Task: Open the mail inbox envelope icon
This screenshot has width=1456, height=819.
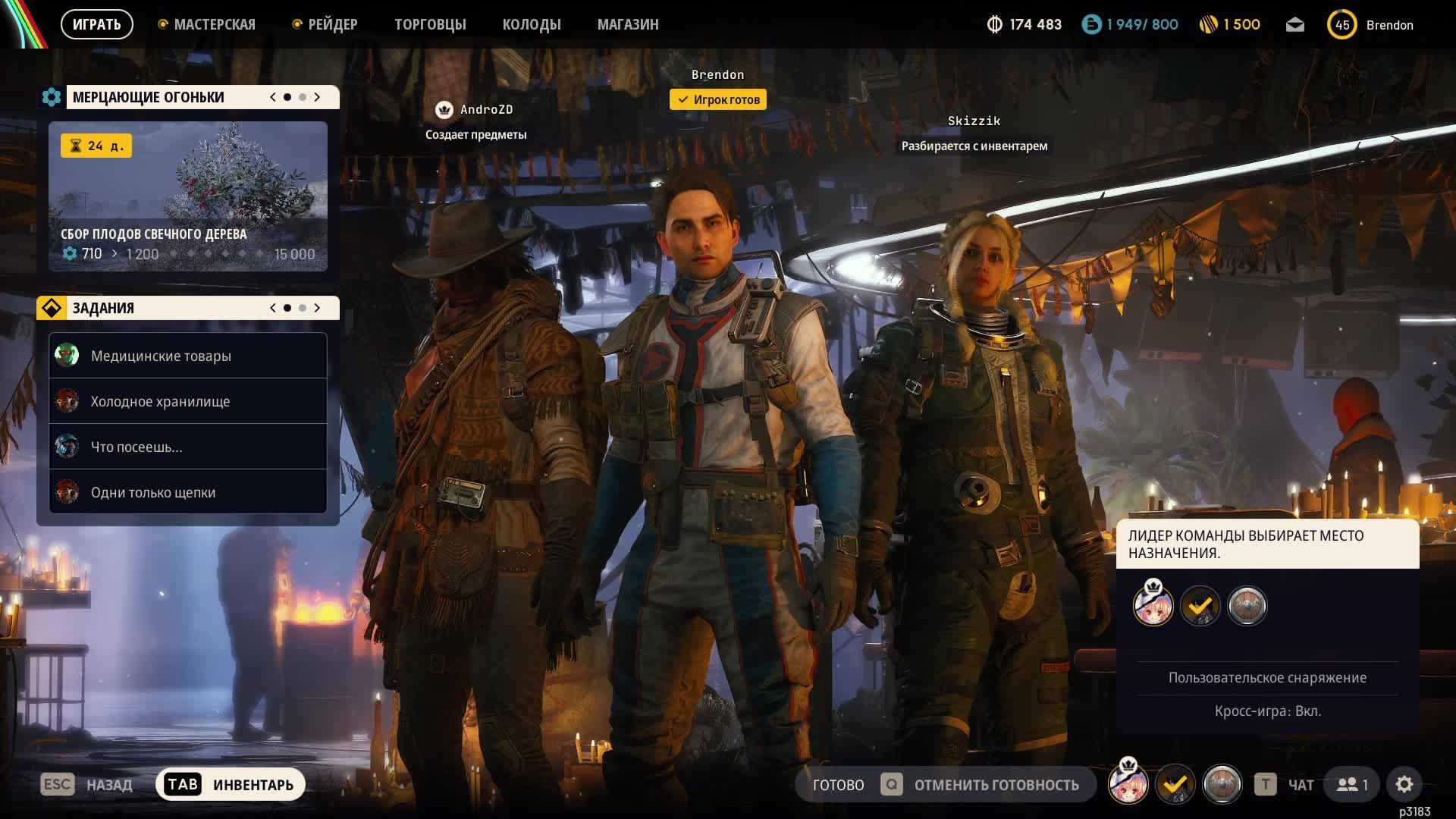Action: (1295, 25)
